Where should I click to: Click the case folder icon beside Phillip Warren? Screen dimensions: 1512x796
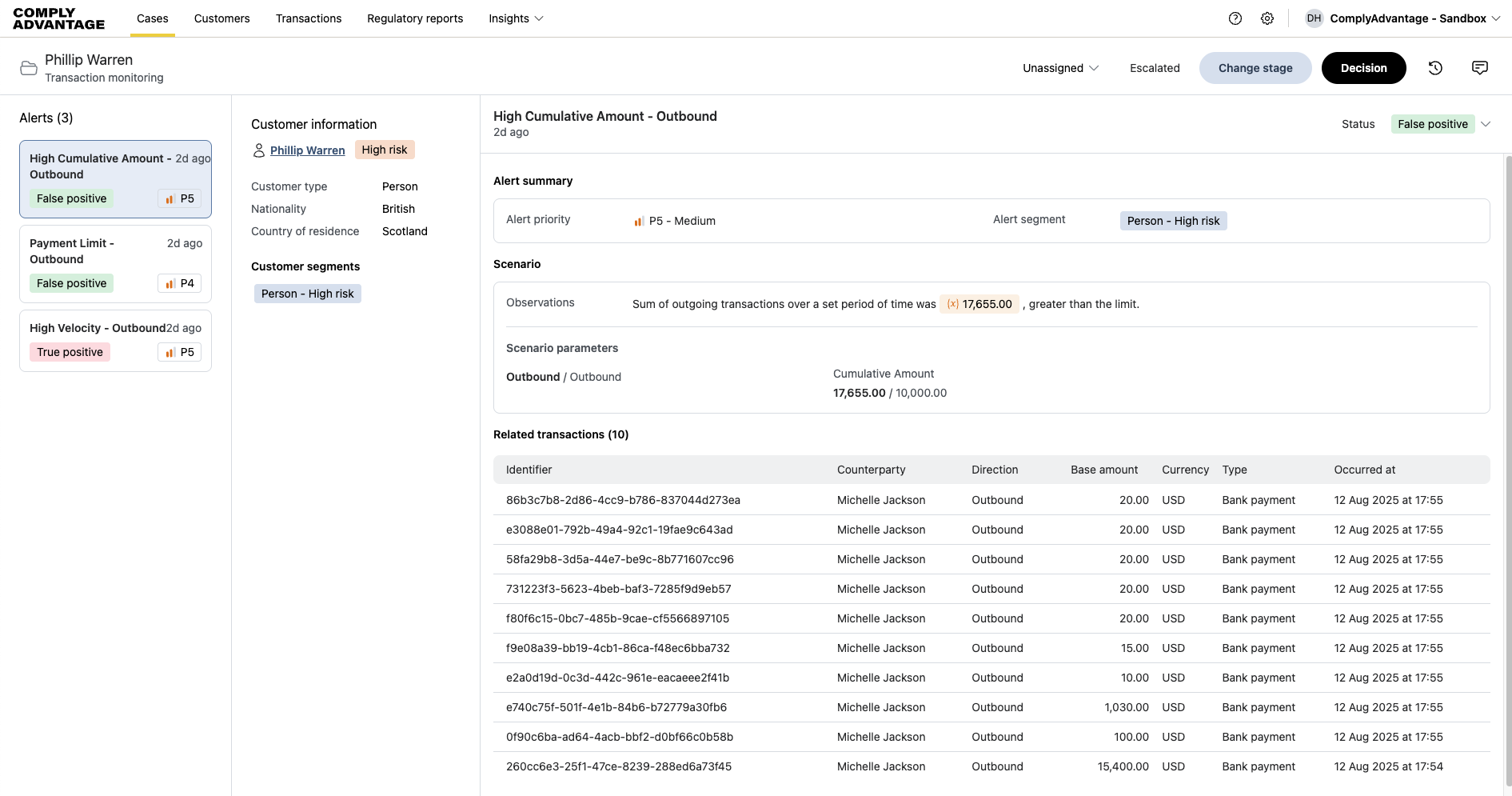pyautogui.click(x=29, y=68)
